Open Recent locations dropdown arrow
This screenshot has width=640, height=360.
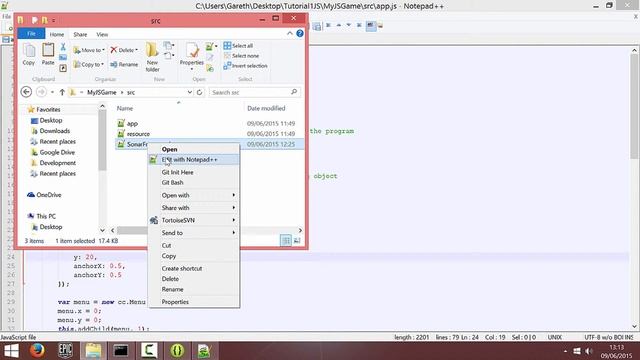52,92
